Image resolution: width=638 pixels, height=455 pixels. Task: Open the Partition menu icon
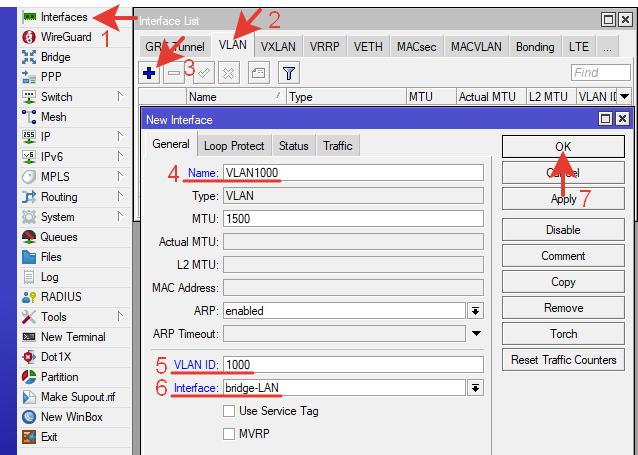(29, 377)
